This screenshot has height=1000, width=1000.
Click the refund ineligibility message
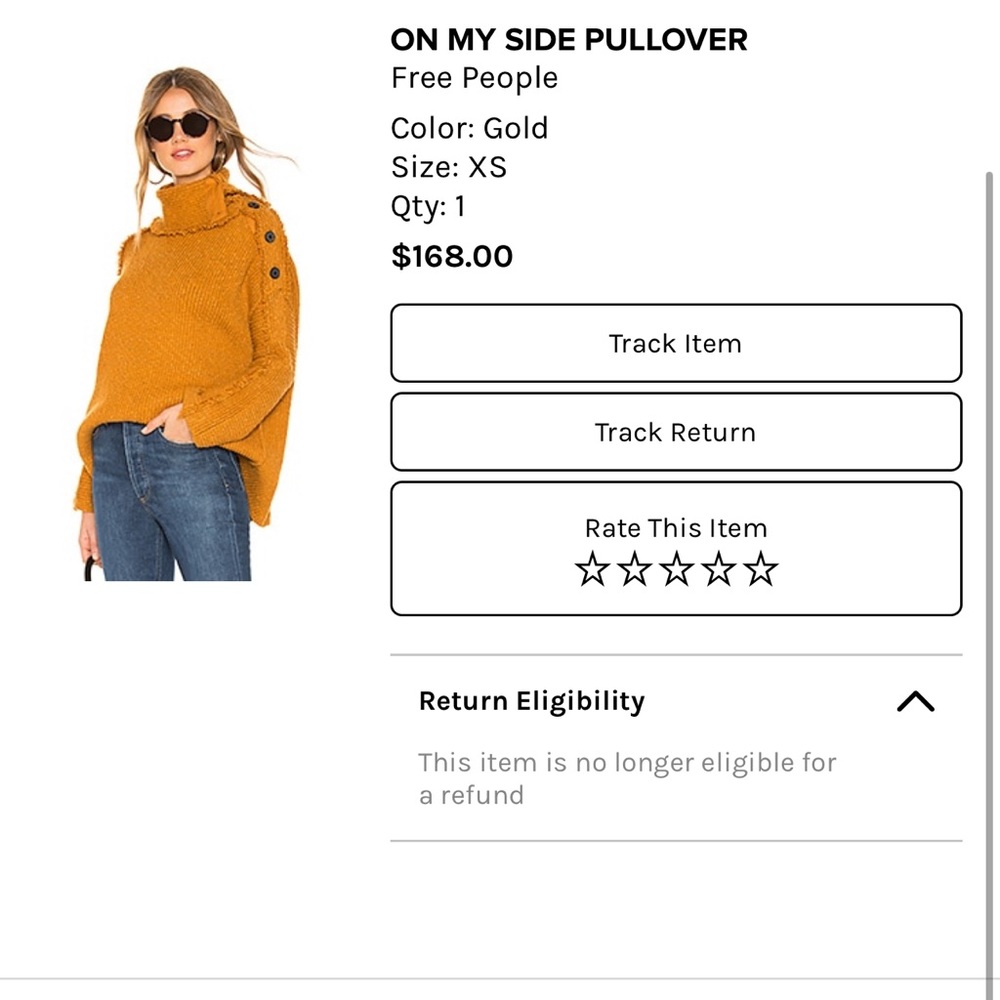[627, 779]
